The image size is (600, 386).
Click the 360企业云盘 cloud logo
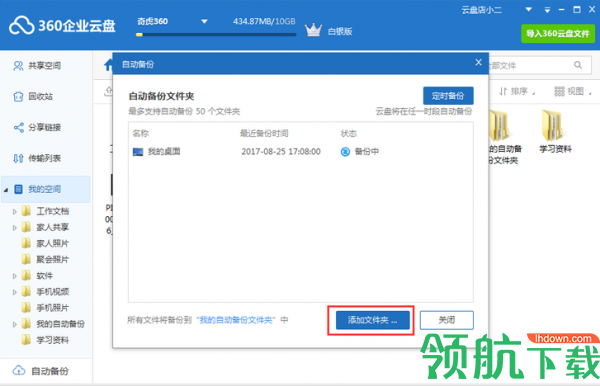[21, 26]
